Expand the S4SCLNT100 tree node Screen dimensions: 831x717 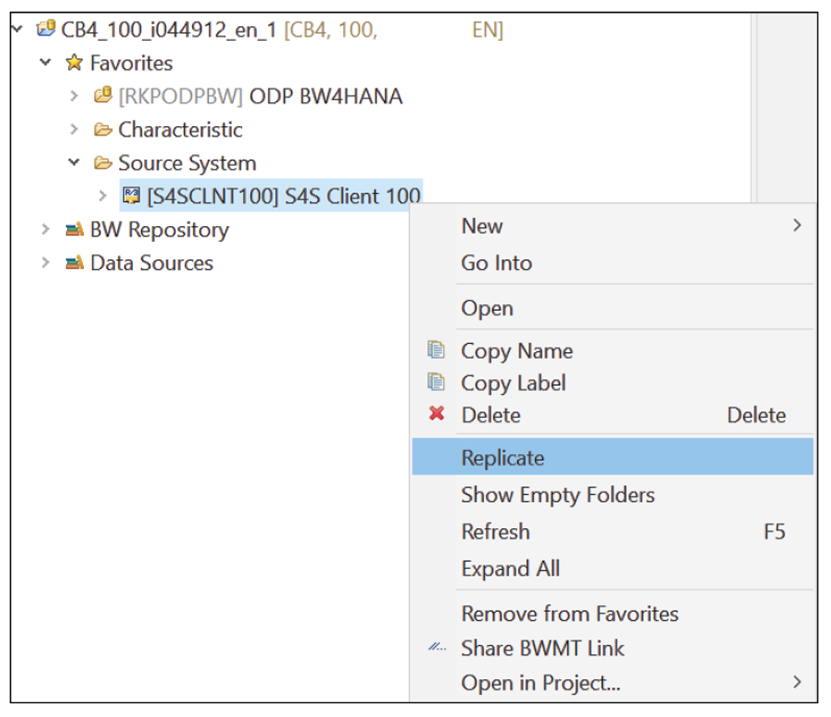tap(103, 196)
